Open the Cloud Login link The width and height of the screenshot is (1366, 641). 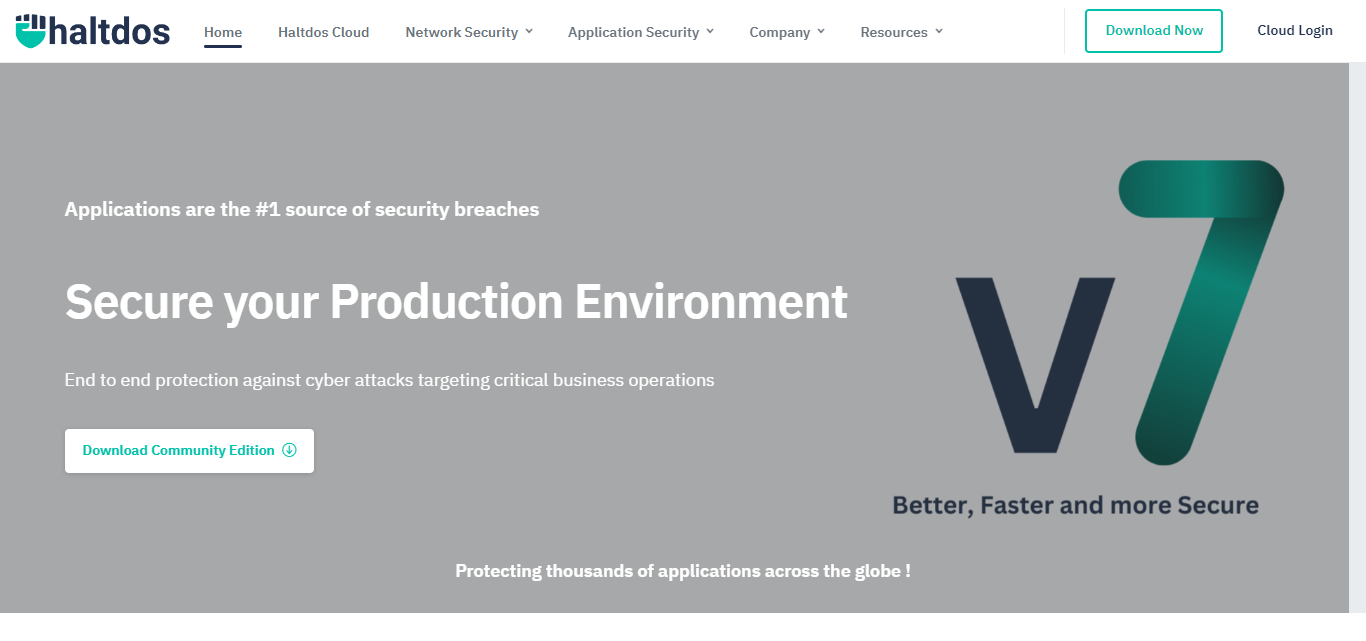pyautogui.click(x=1295, y=31)
